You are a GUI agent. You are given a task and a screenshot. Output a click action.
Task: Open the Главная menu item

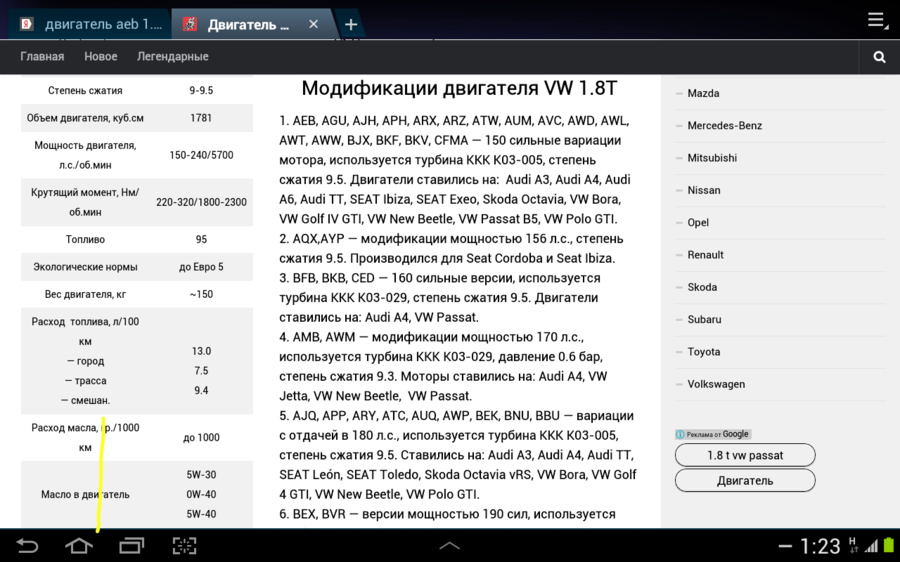(42, 56)
